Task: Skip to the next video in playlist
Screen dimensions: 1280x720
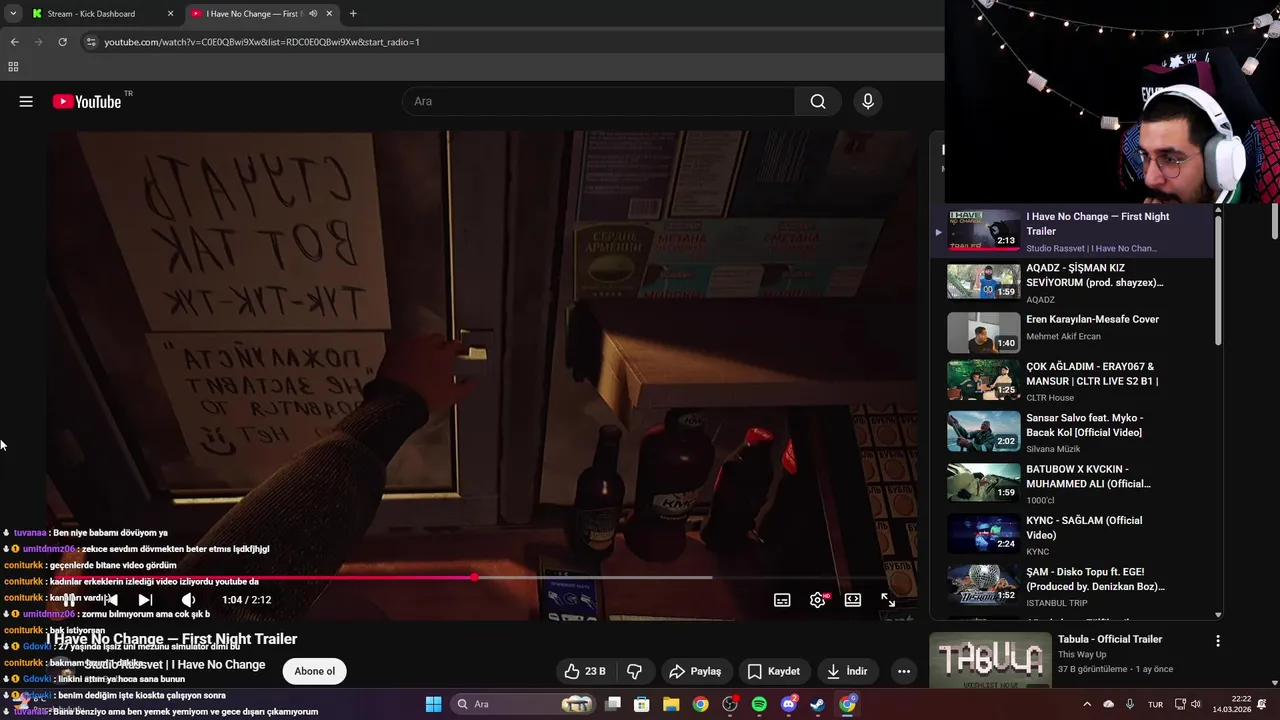Action: point(145,600)
